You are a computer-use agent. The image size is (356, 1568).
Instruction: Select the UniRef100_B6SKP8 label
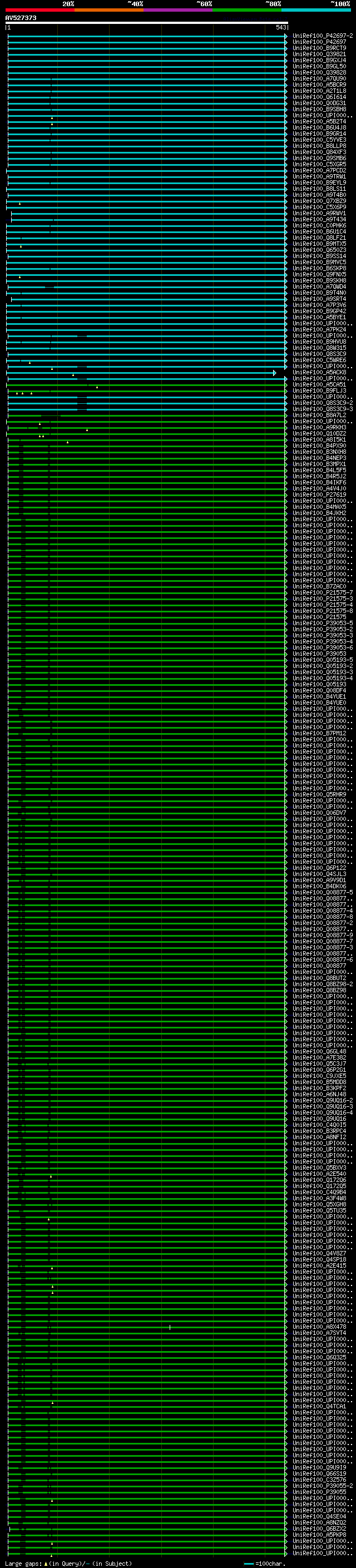319,269
